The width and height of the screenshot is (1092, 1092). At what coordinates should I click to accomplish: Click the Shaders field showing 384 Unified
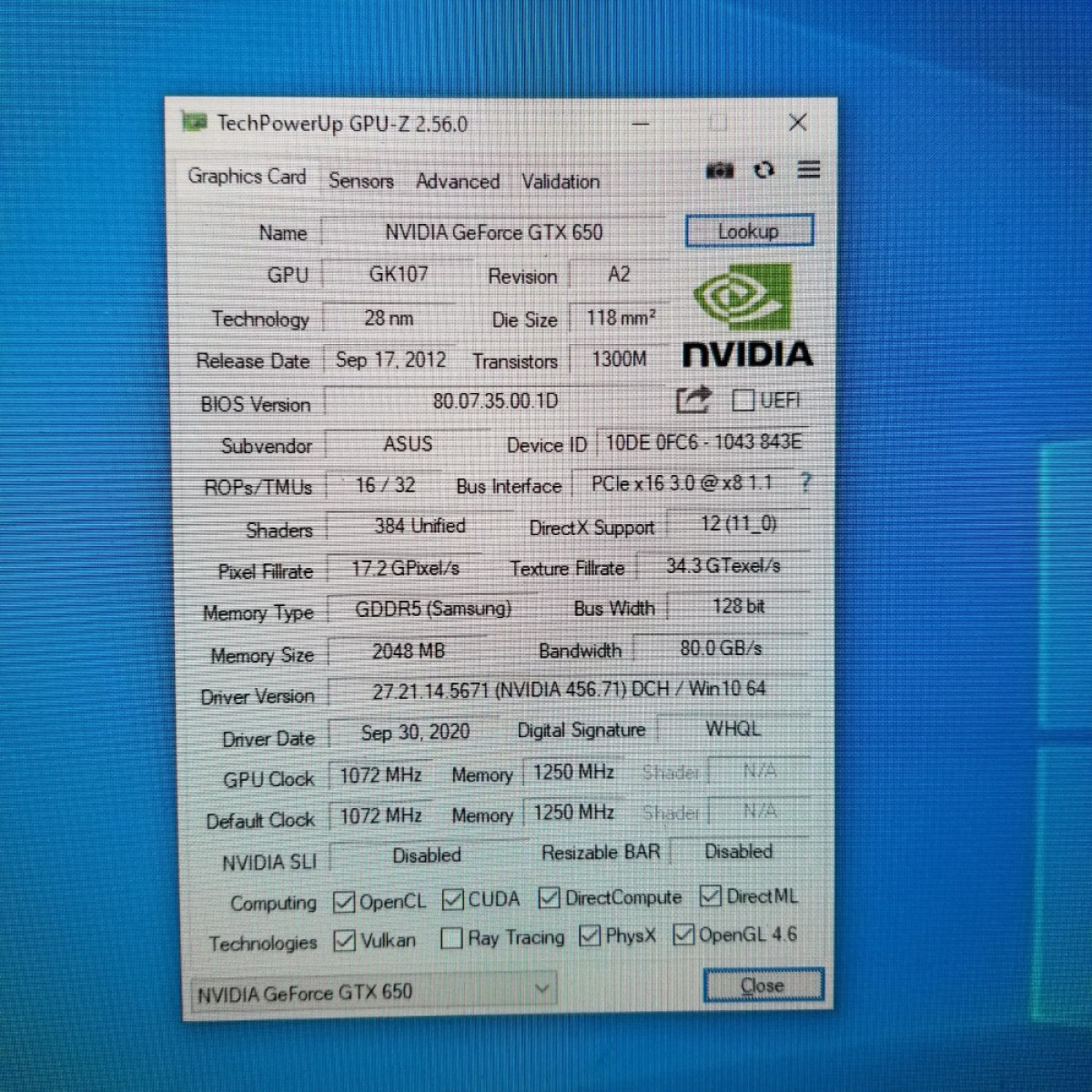(x=420, y=527)
